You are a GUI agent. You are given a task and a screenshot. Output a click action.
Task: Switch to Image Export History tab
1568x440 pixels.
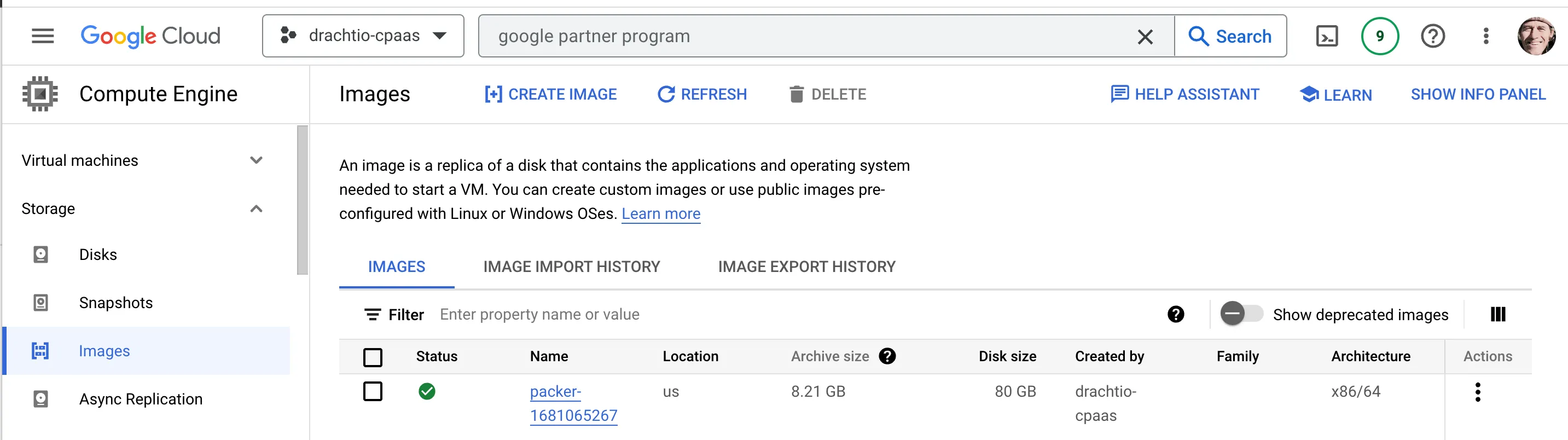pyautogui.click(x=806, y=267)
